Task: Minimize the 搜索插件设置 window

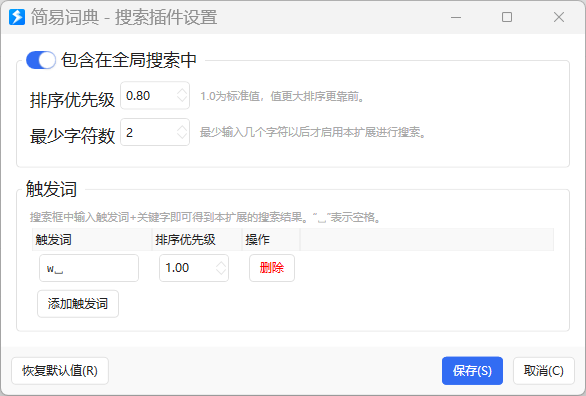Action: pos(456,17)
